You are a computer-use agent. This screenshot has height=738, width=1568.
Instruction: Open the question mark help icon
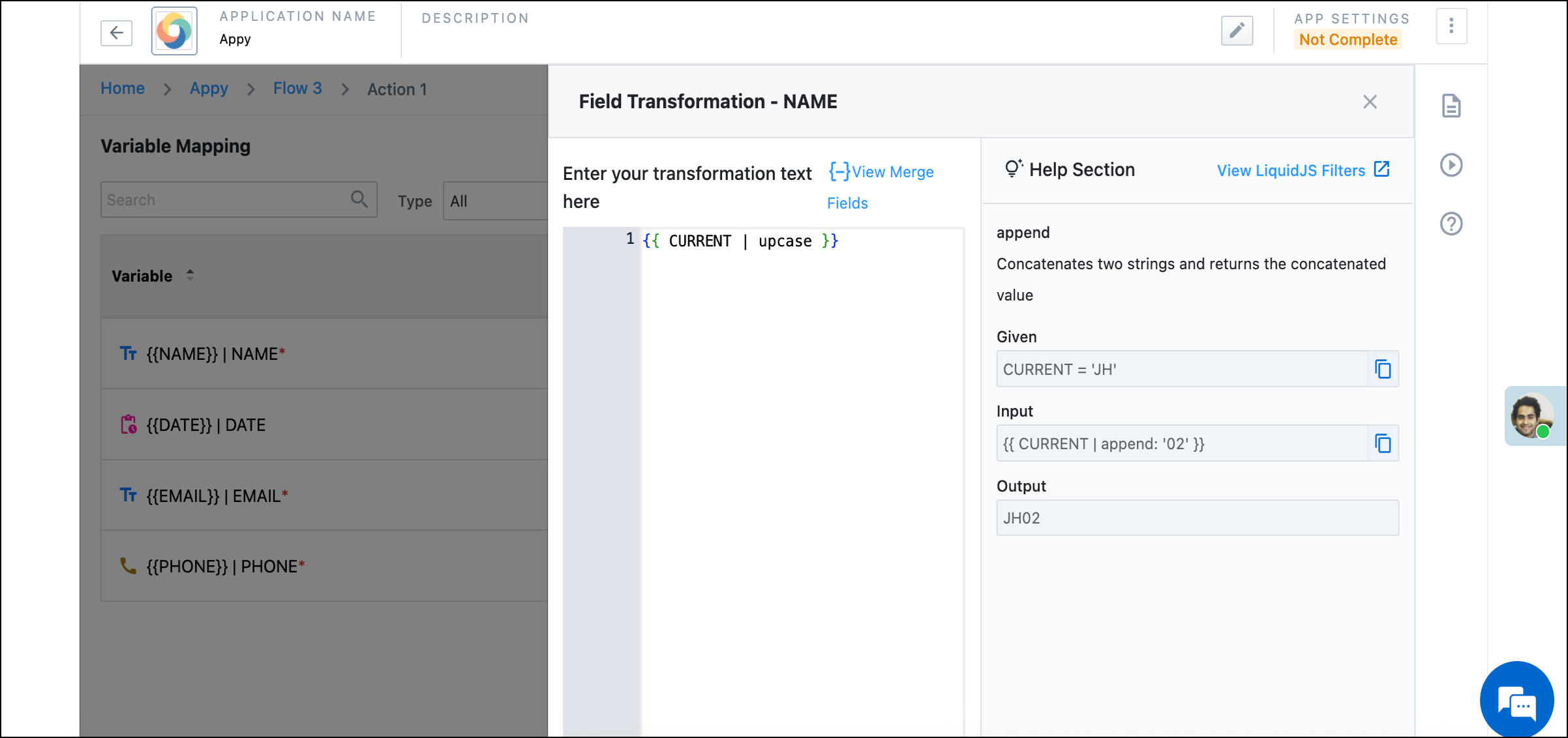click(1451, 224)
